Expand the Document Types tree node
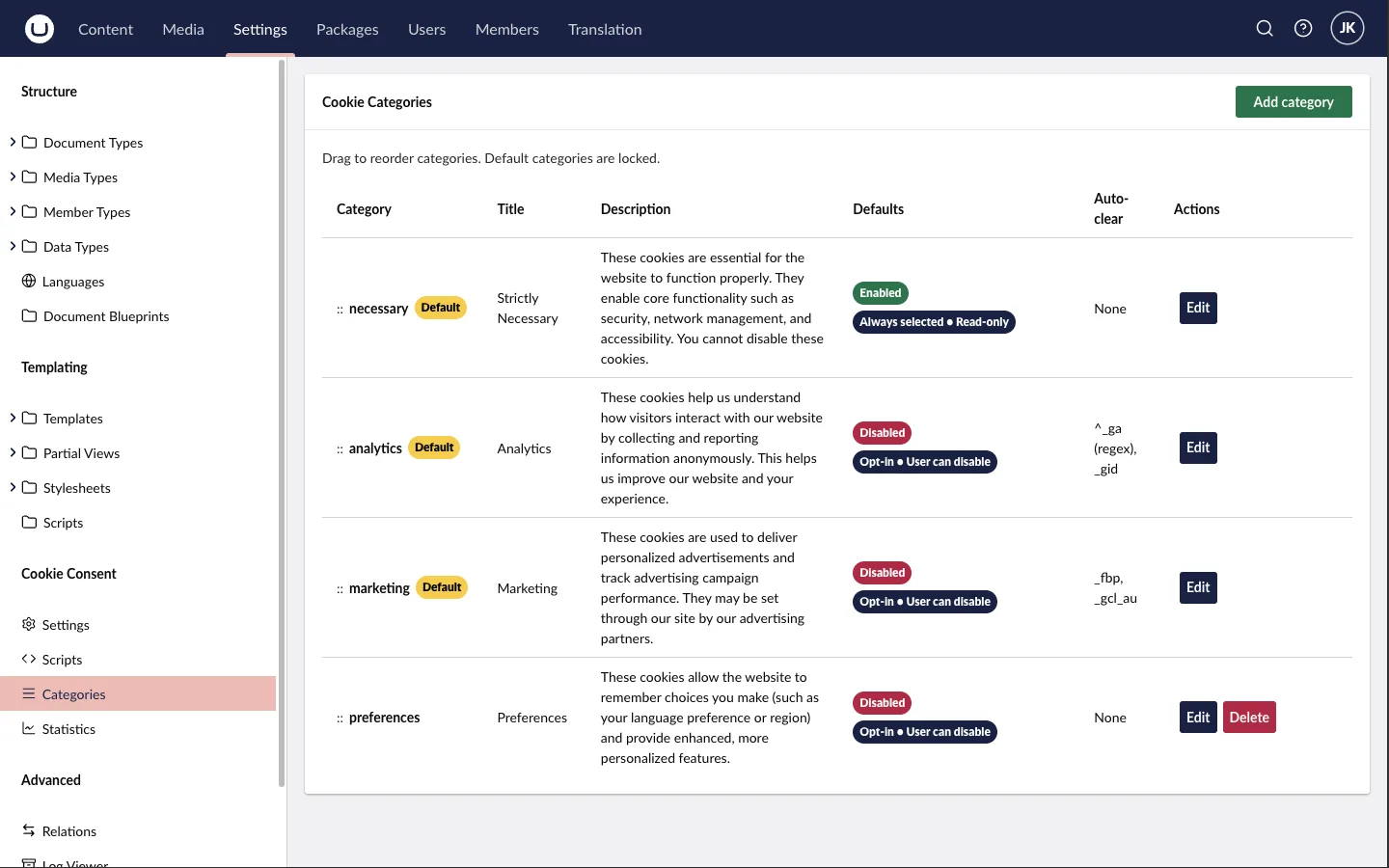The image size is (1389, 868). click(x=13, y=143)
